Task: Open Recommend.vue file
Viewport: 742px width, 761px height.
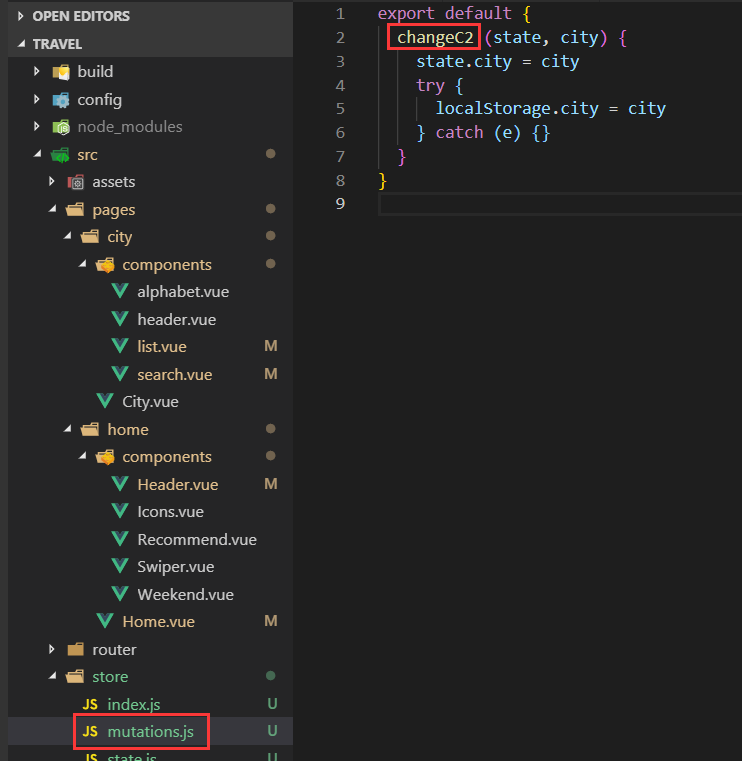Action: pyautogui.click(x=197, y=539)
